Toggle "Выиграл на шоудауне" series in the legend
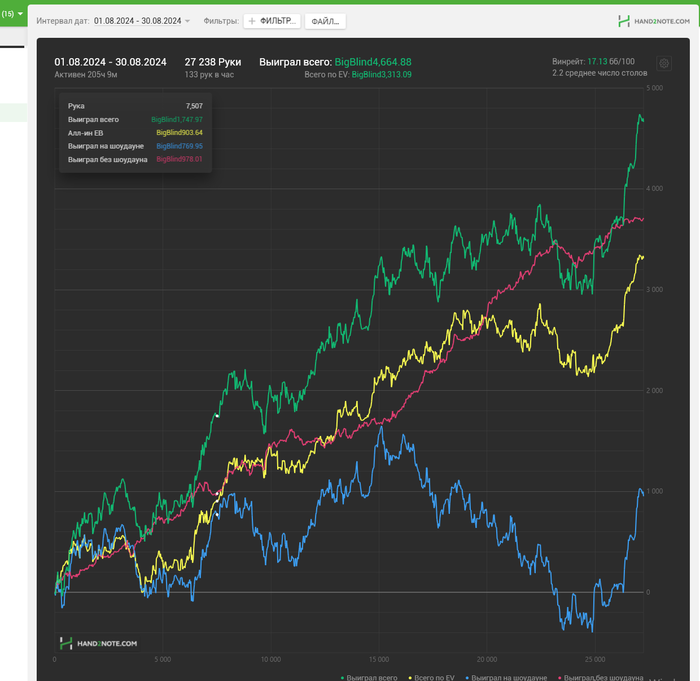The height and width of the screenshot is (681, 700). [509, 677]
